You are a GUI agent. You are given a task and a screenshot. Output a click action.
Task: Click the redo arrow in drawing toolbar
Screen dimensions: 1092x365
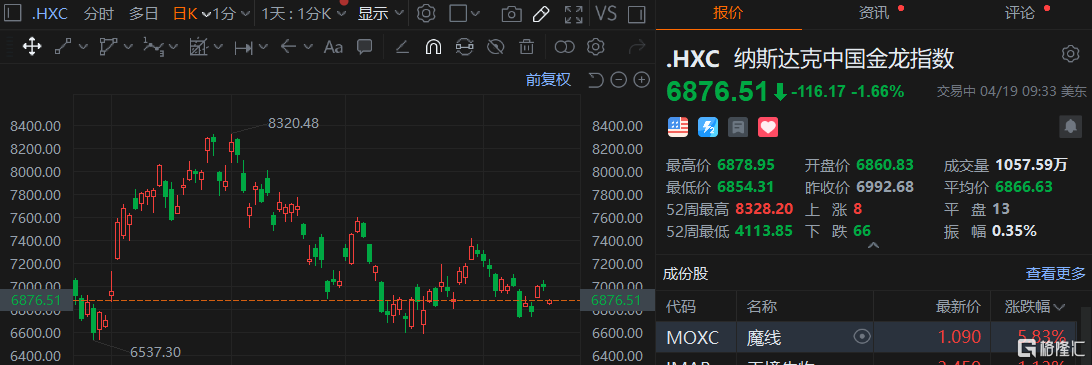tap(637, 47)
